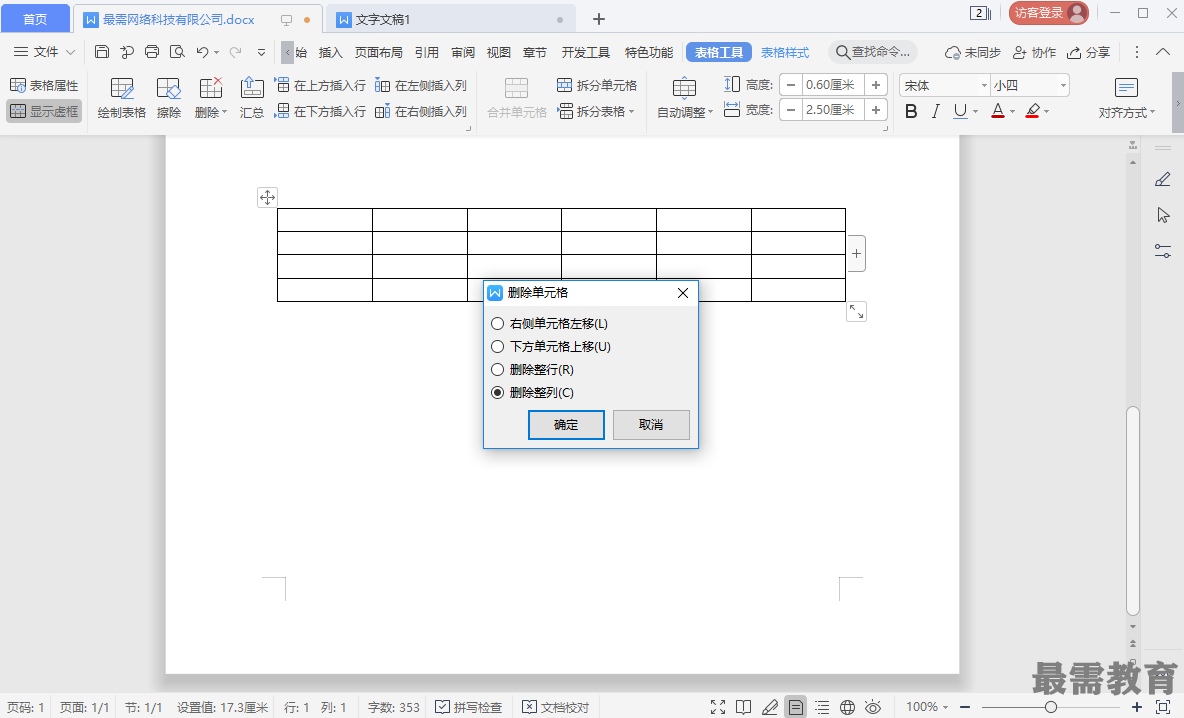Click the zoom slider handle

[x=1050, y=707]
